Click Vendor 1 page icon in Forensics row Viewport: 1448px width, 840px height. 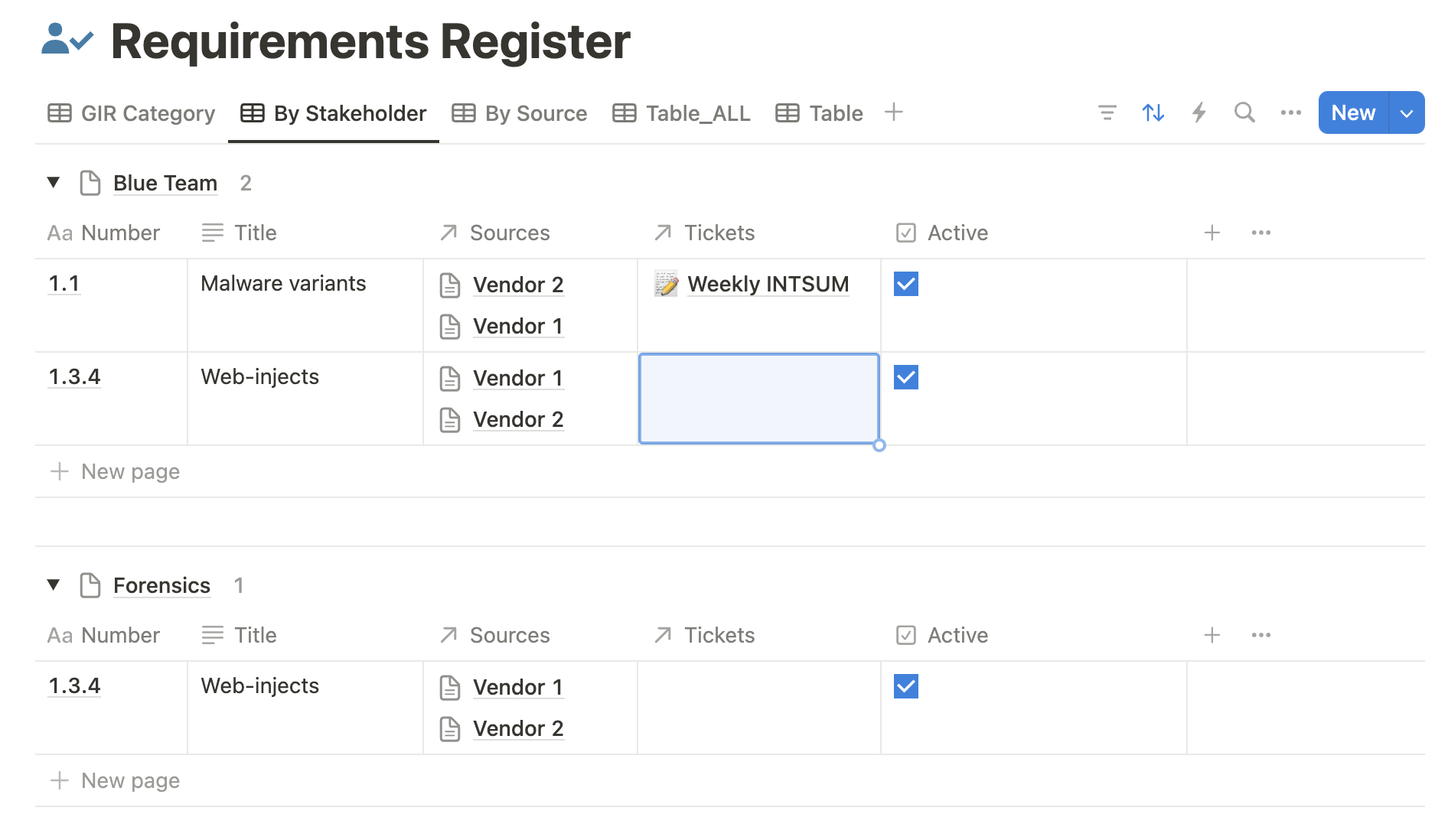[x=450, y=687]
